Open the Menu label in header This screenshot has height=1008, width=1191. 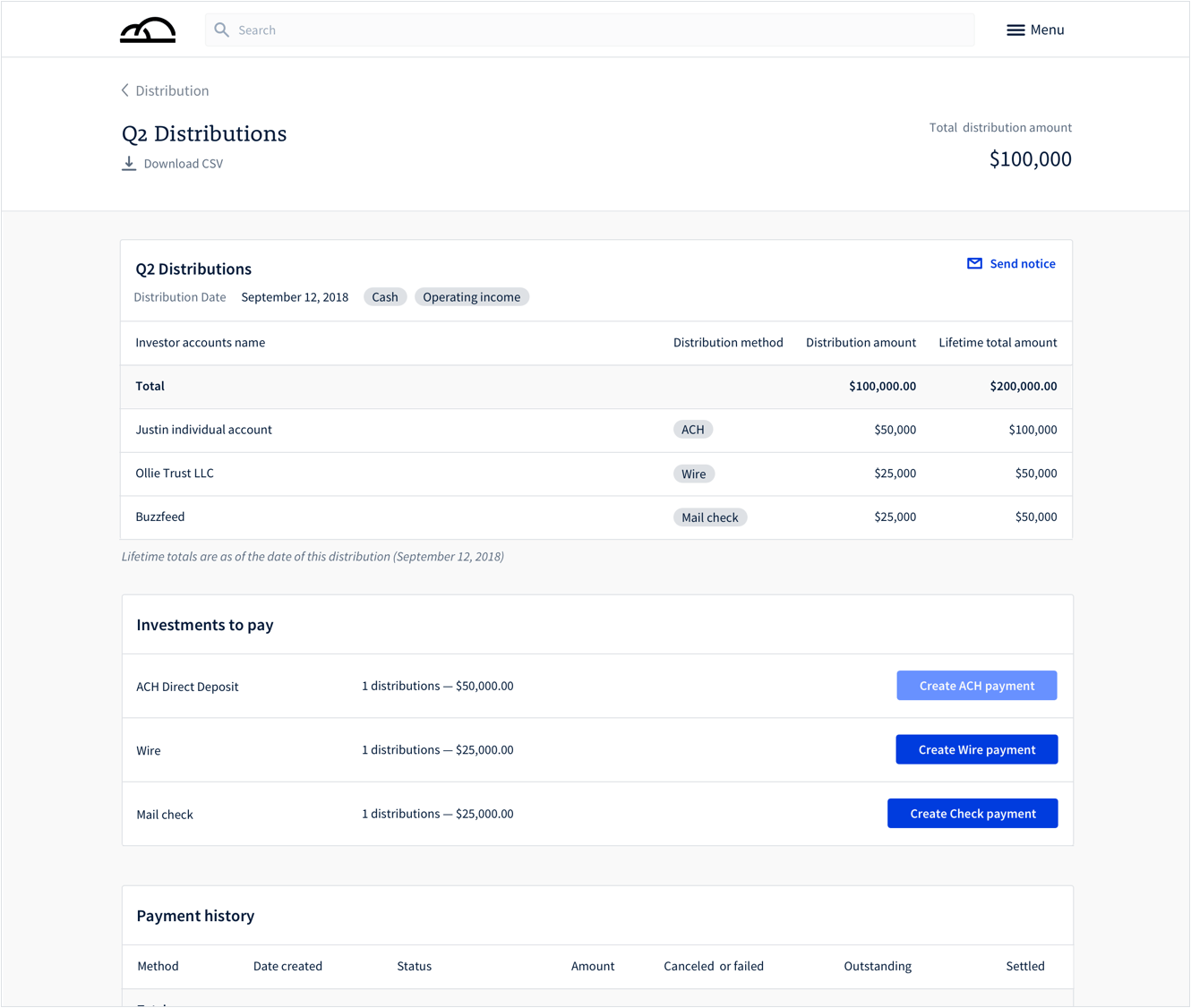pos(1047,30)
